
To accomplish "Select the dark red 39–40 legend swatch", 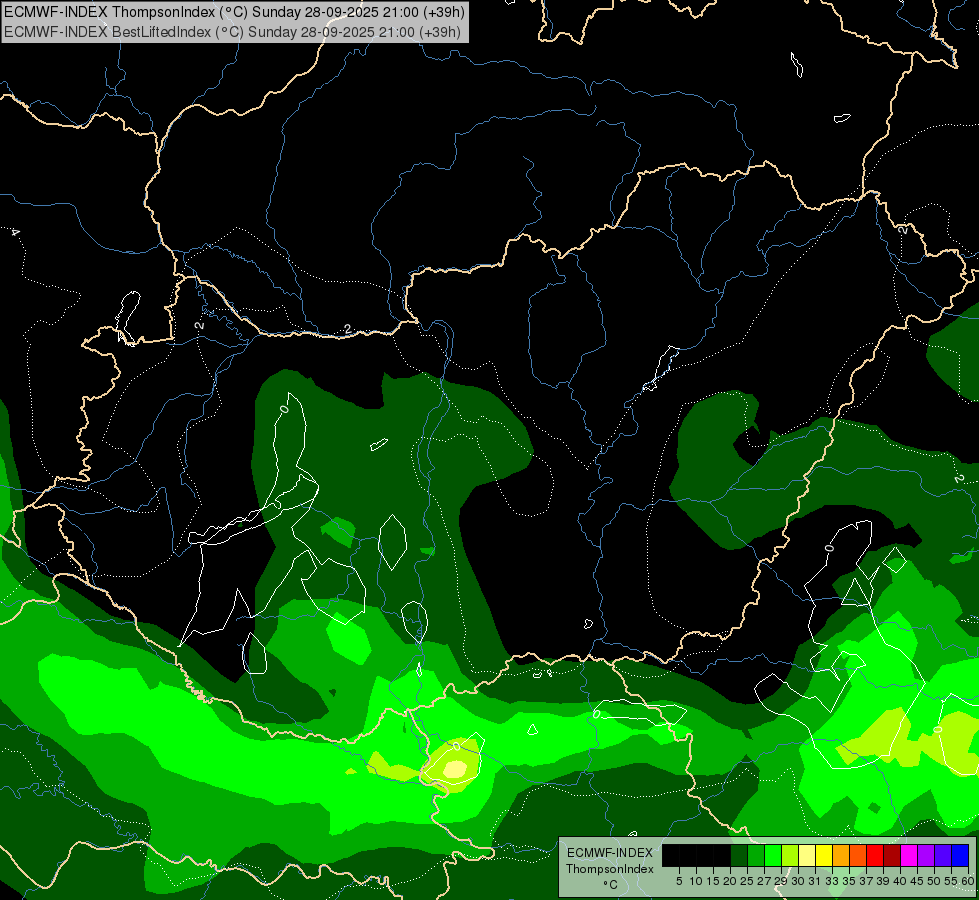I will (x=893, y=855).
